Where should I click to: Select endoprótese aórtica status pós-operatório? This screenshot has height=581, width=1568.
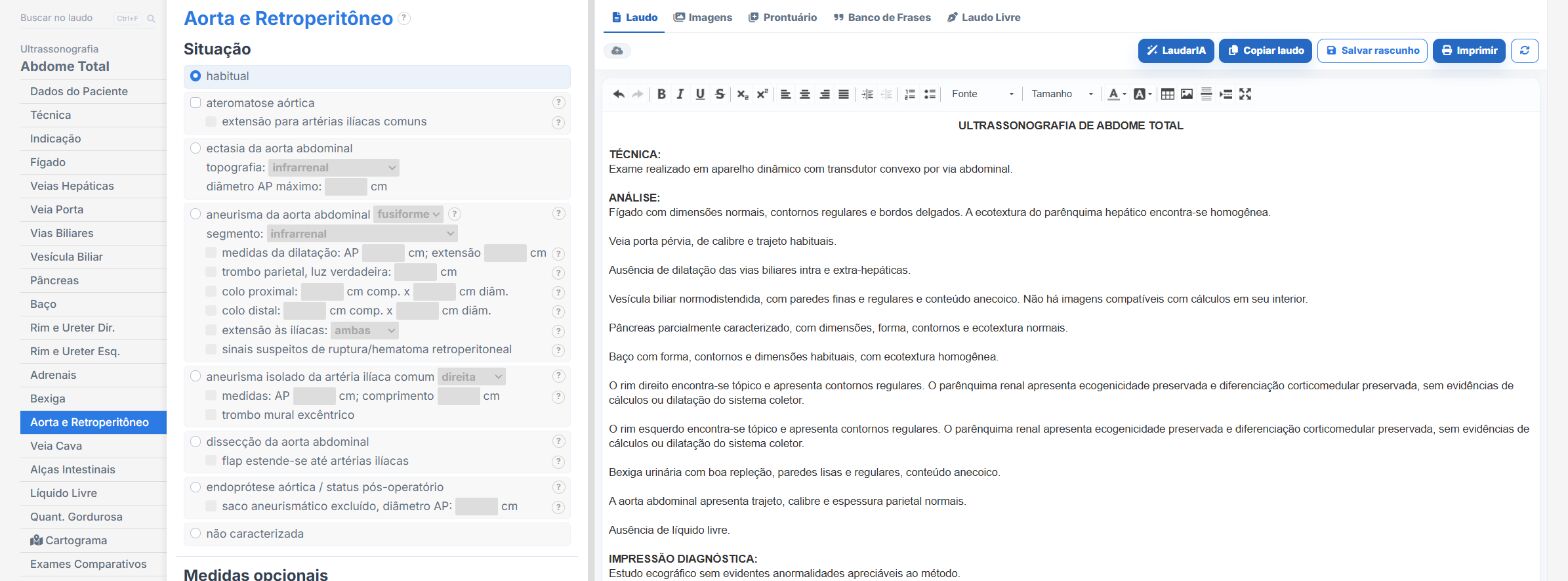pyautogui.click(x=196, y=488)
